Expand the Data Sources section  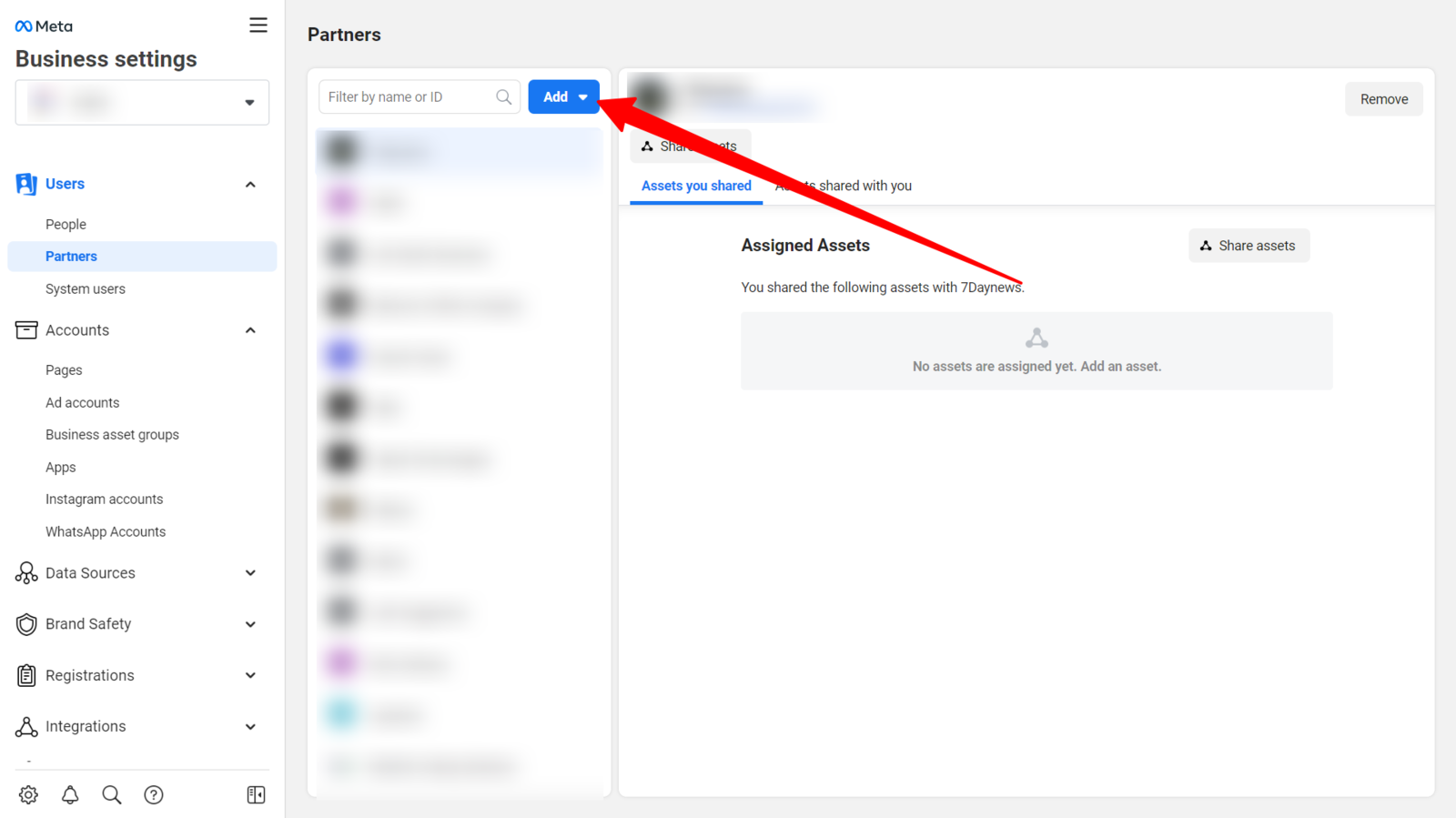(250, 573)
